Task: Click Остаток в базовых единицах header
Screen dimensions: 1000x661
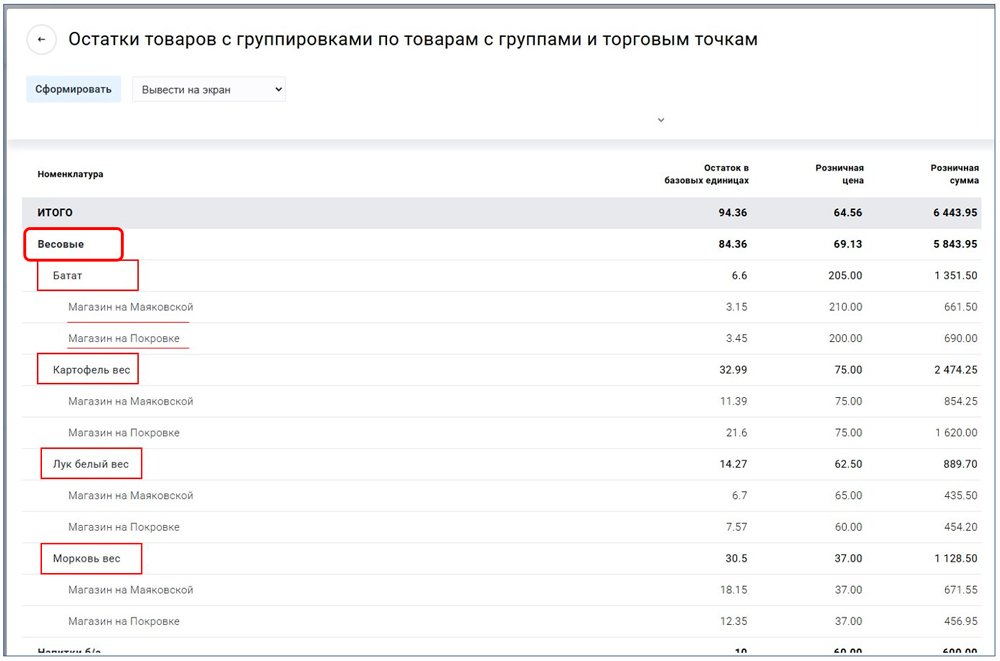Action: (706, 174)
